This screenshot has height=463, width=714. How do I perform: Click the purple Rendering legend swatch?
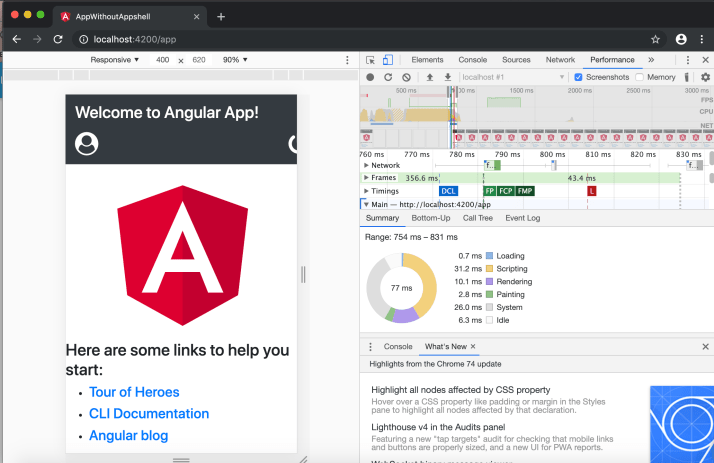[x=490, y=282]
